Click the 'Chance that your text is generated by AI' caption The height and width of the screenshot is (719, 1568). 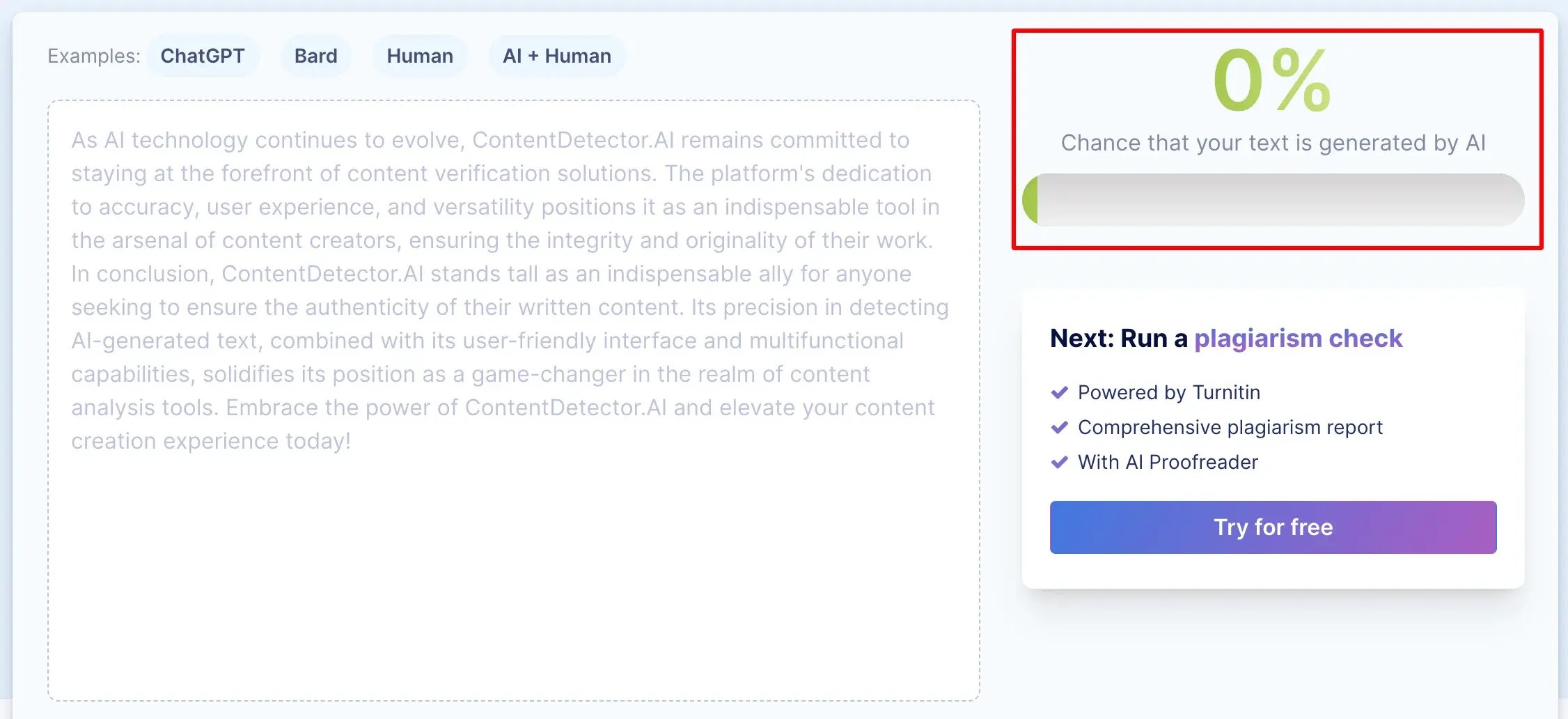point(1273,143)
